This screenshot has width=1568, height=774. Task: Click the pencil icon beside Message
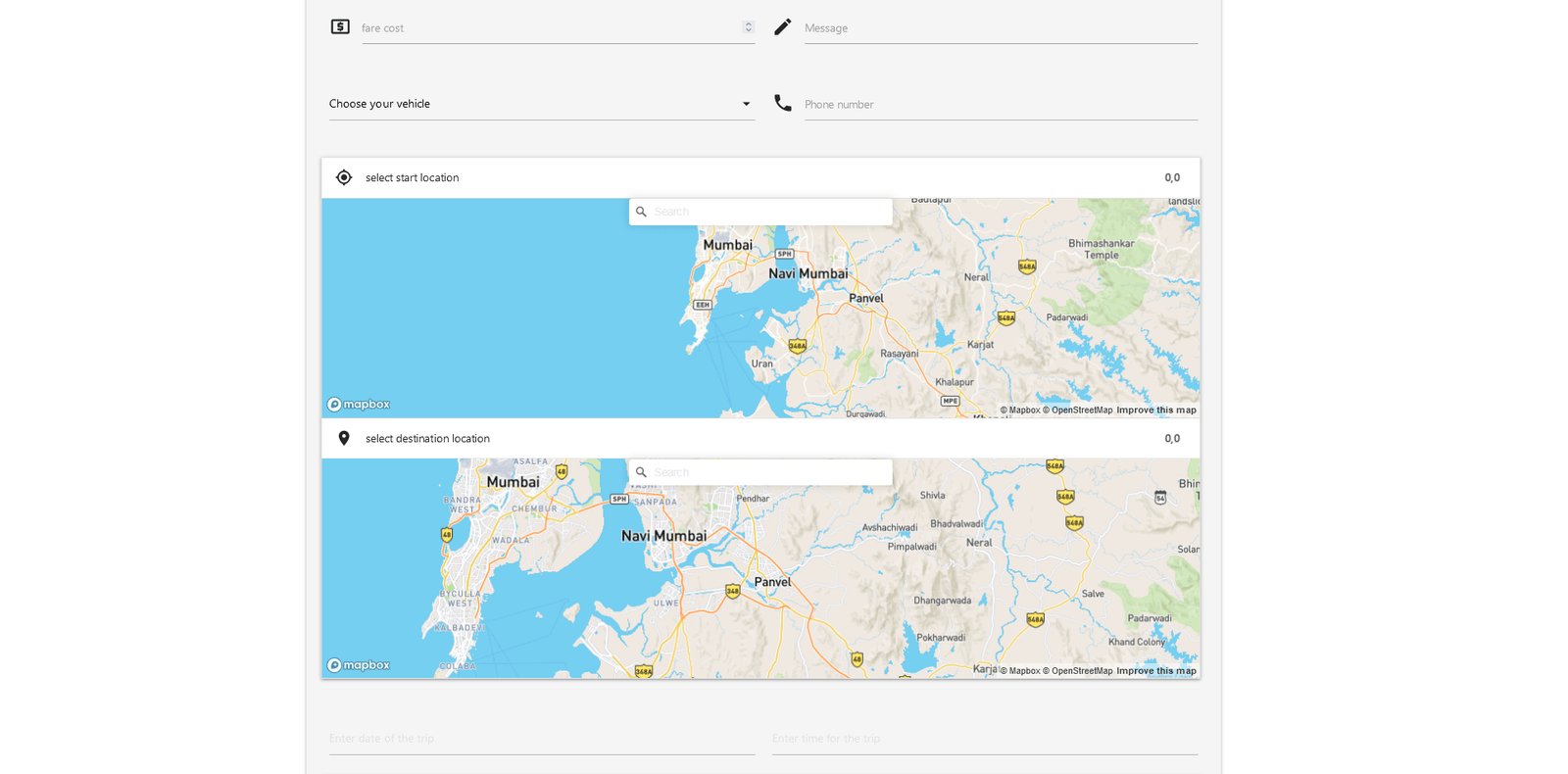tap(782, 27)
